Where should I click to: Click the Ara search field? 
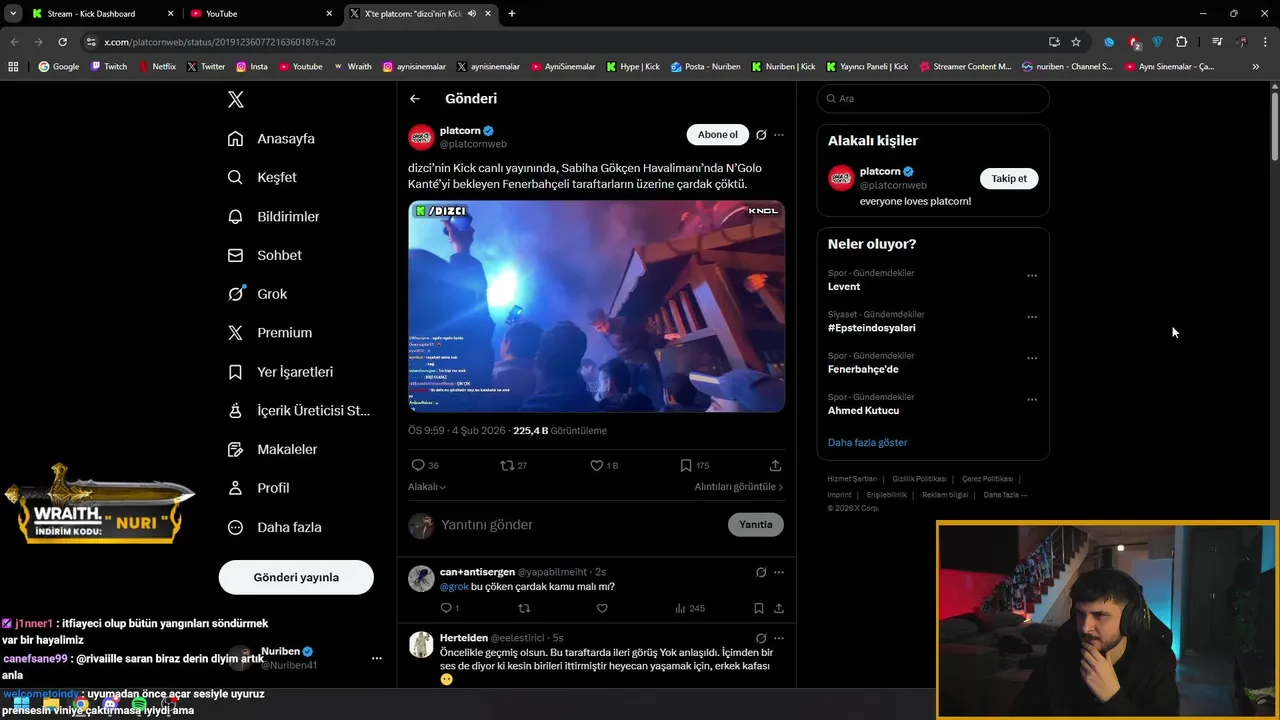(933, 99)
